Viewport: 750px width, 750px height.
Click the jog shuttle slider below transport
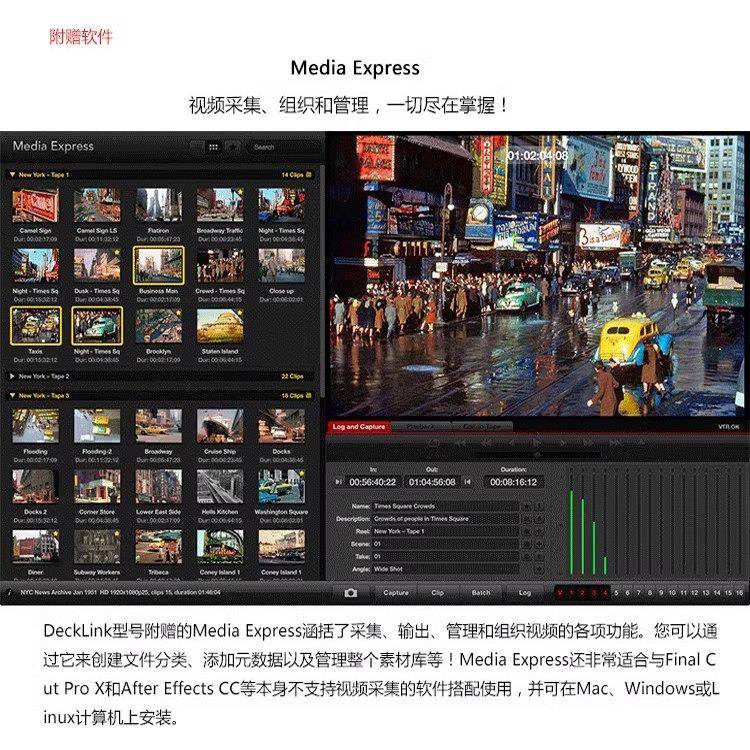click(538, 455)
